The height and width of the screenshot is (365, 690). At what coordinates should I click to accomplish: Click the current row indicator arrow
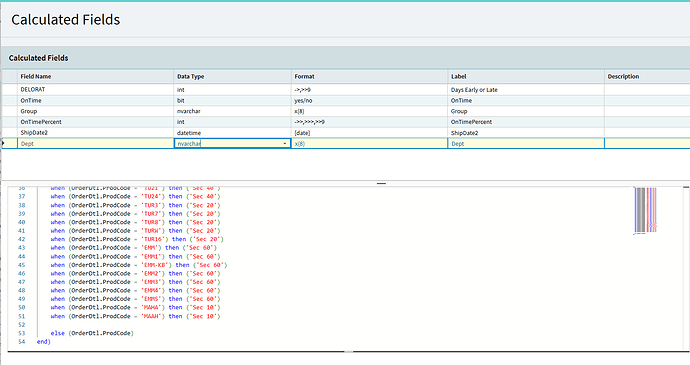[4, 144]
